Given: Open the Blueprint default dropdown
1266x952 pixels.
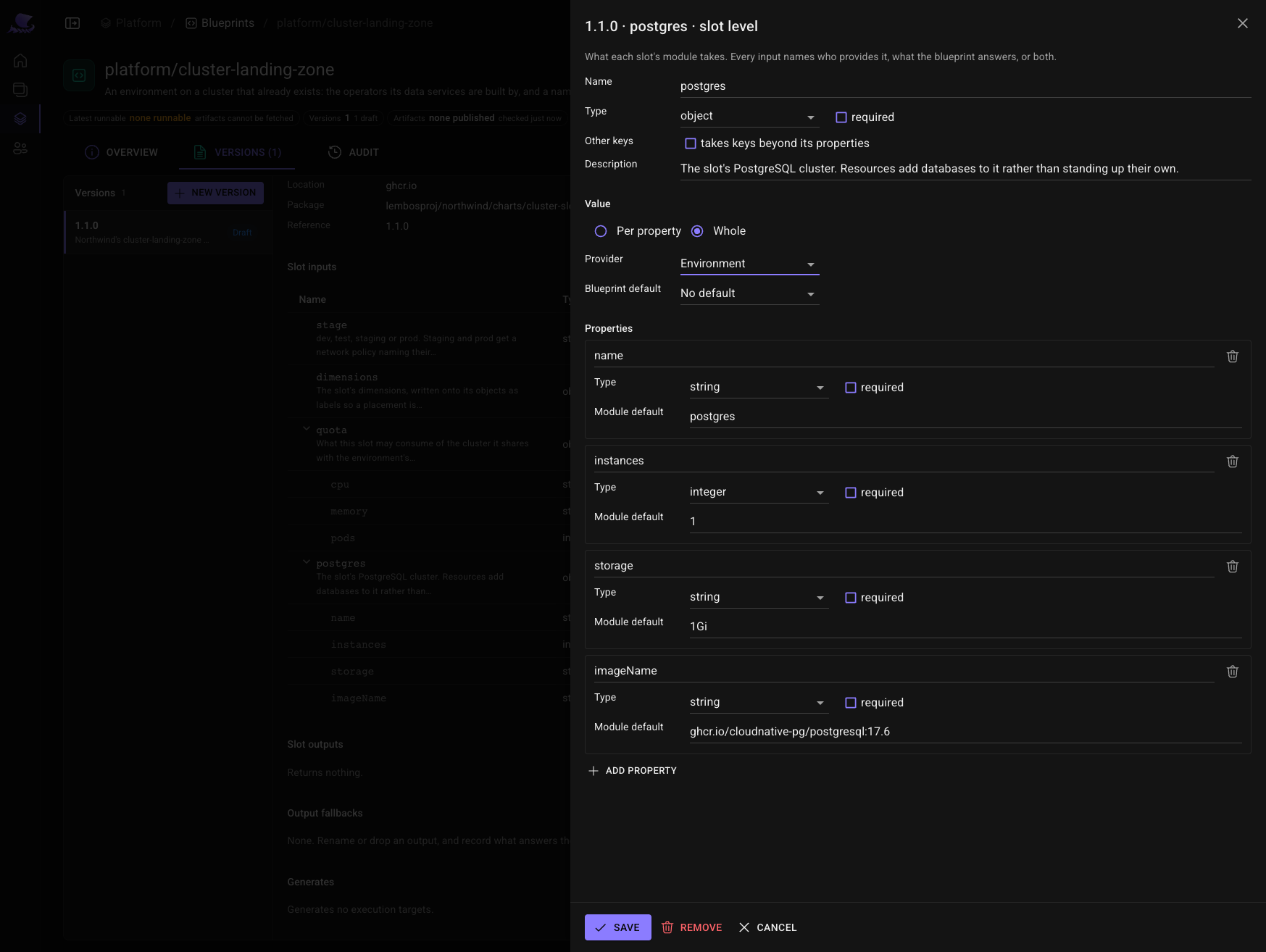Looking at the screenshot, I should coord(749,293).
